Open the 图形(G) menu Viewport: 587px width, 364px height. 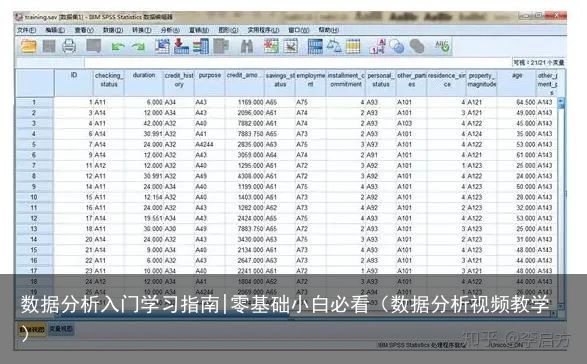228,30
